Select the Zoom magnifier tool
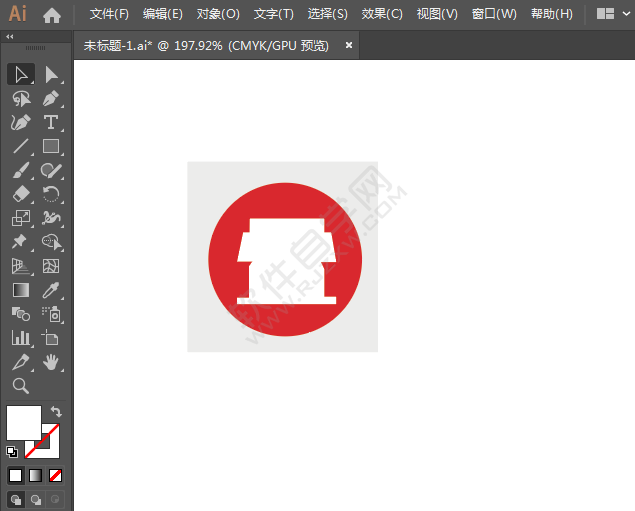Viewport: 635px width, 511px height. (21, 386)
